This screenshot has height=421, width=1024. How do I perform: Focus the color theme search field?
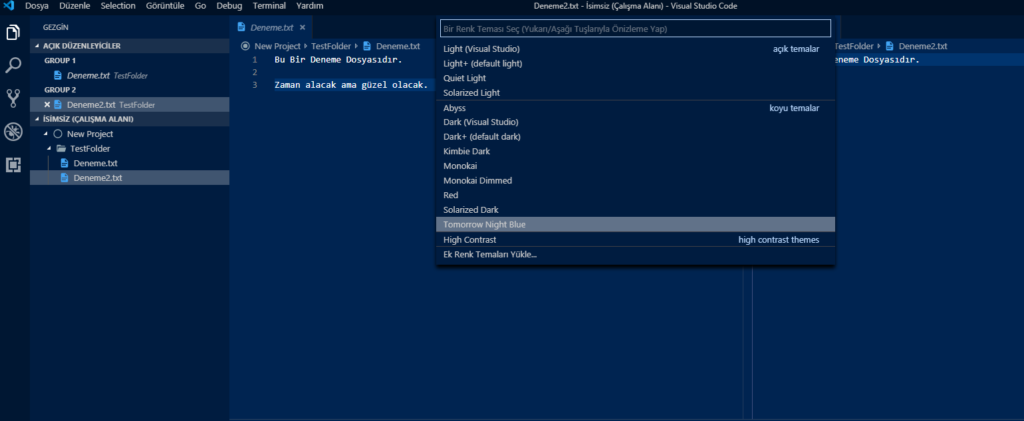(x=635, y=29)
